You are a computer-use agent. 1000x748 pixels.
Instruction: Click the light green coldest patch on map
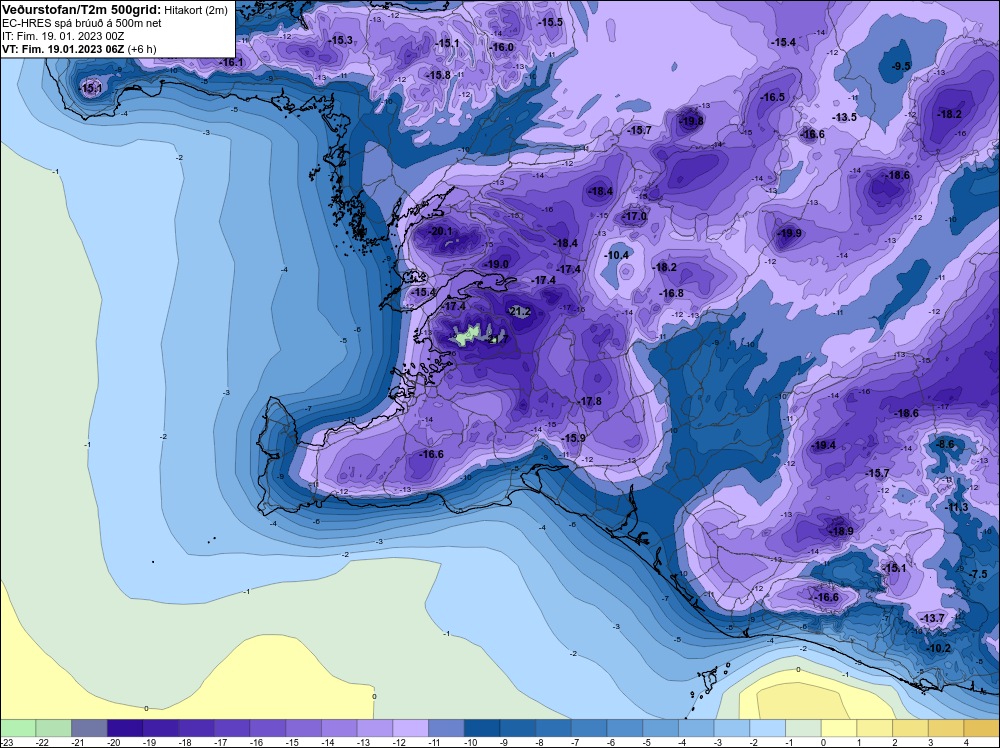[468, 334]
